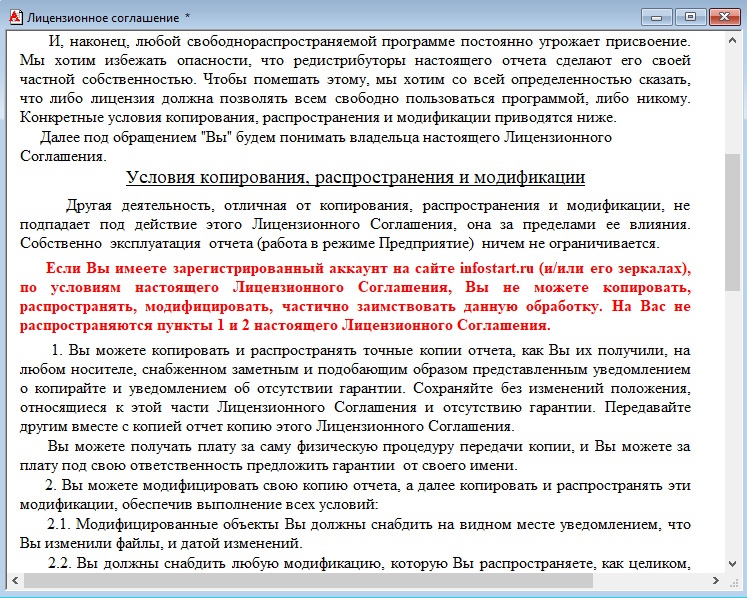The height and width of the screenshot is (598, 747).
Task: Click the paragraph starting 'Другая деятельность'
Action: click(x=355, y=224)
